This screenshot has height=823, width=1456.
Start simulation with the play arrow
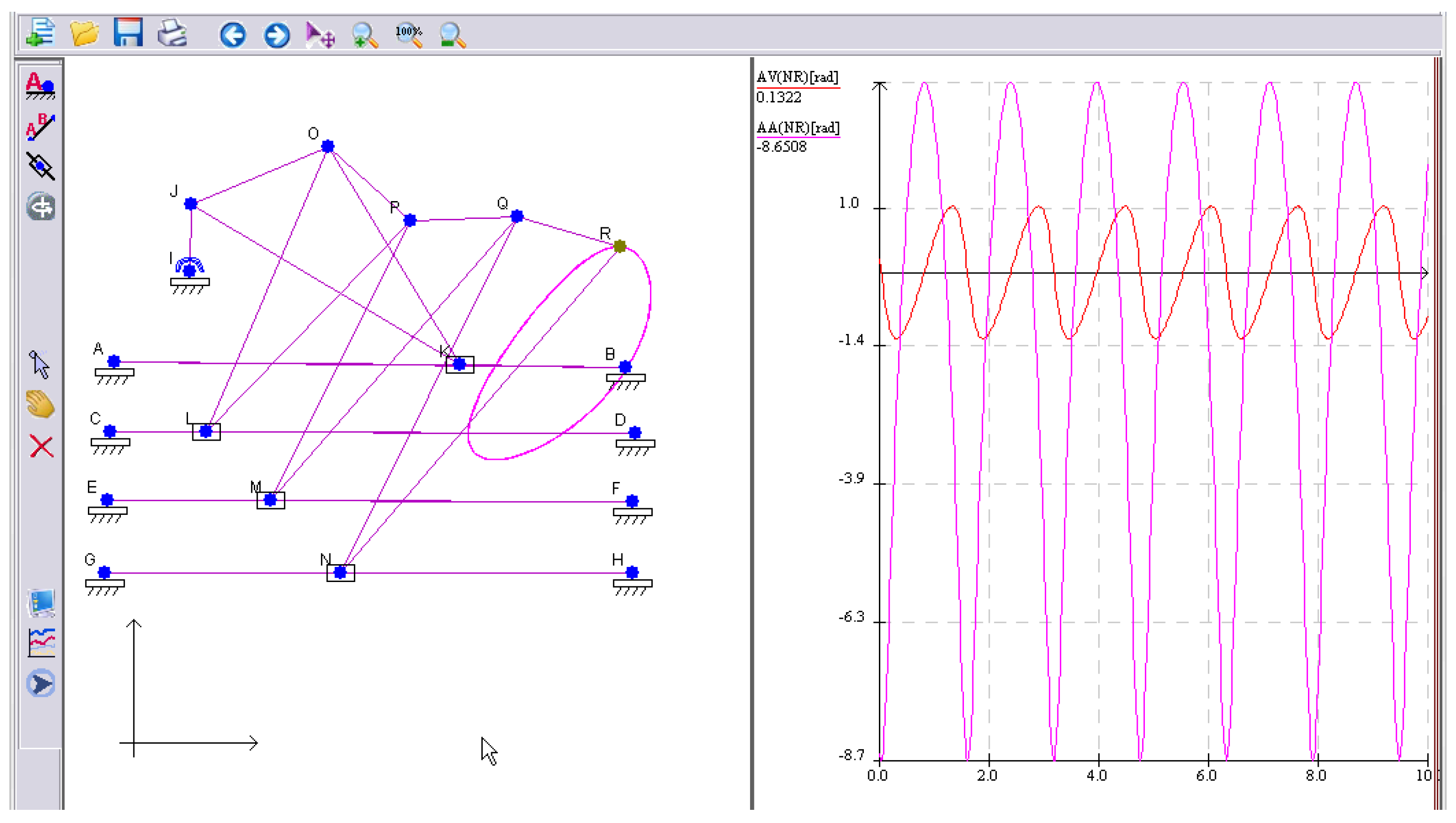coord(41,684)
